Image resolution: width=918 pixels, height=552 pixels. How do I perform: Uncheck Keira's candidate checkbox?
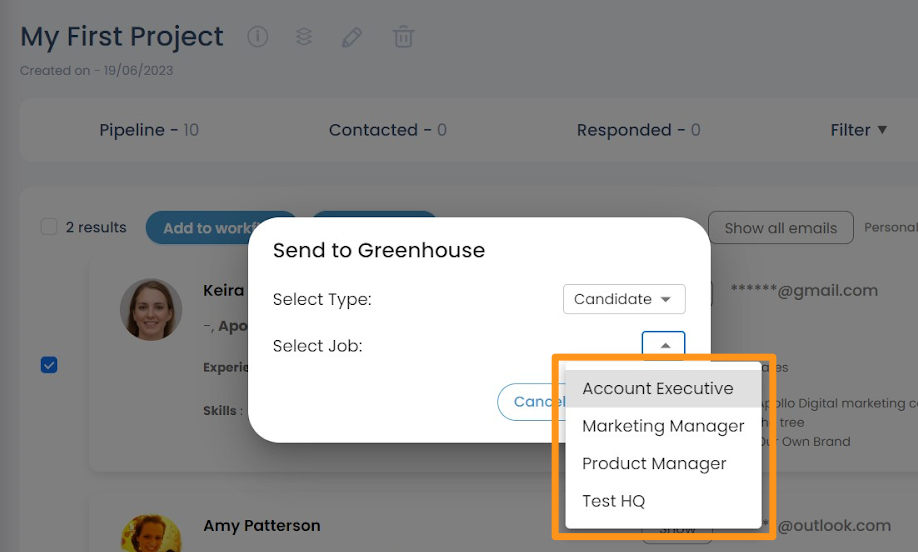(x=49, y=365)
